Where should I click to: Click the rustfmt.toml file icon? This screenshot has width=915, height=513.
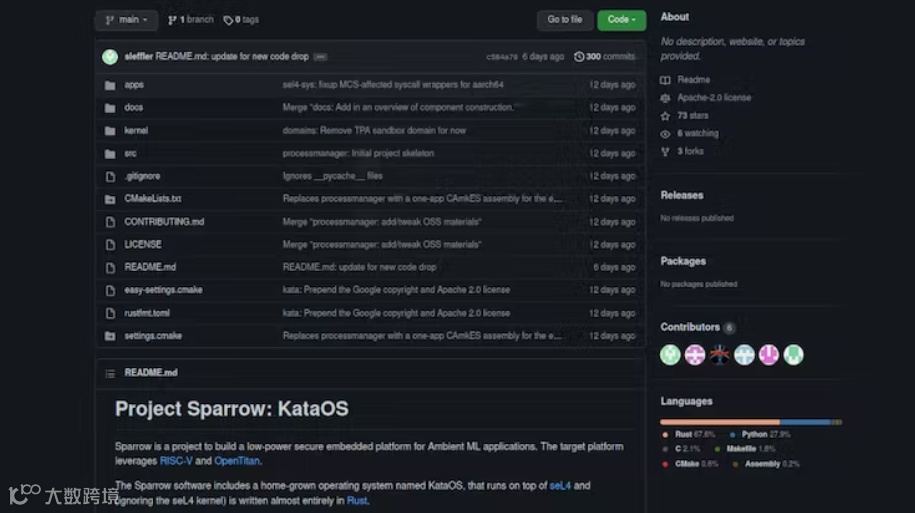[x=110, y=314]
